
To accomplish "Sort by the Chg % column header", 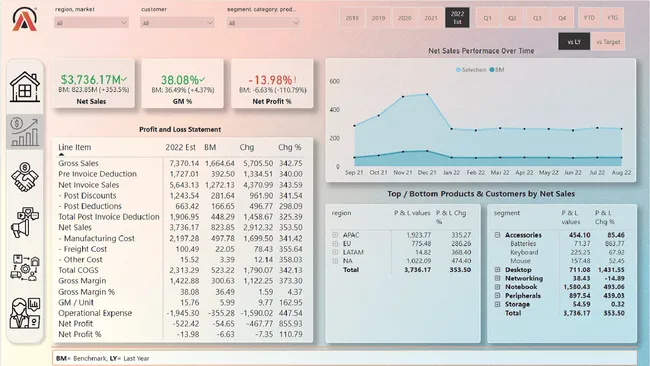I will click(289, 147).
